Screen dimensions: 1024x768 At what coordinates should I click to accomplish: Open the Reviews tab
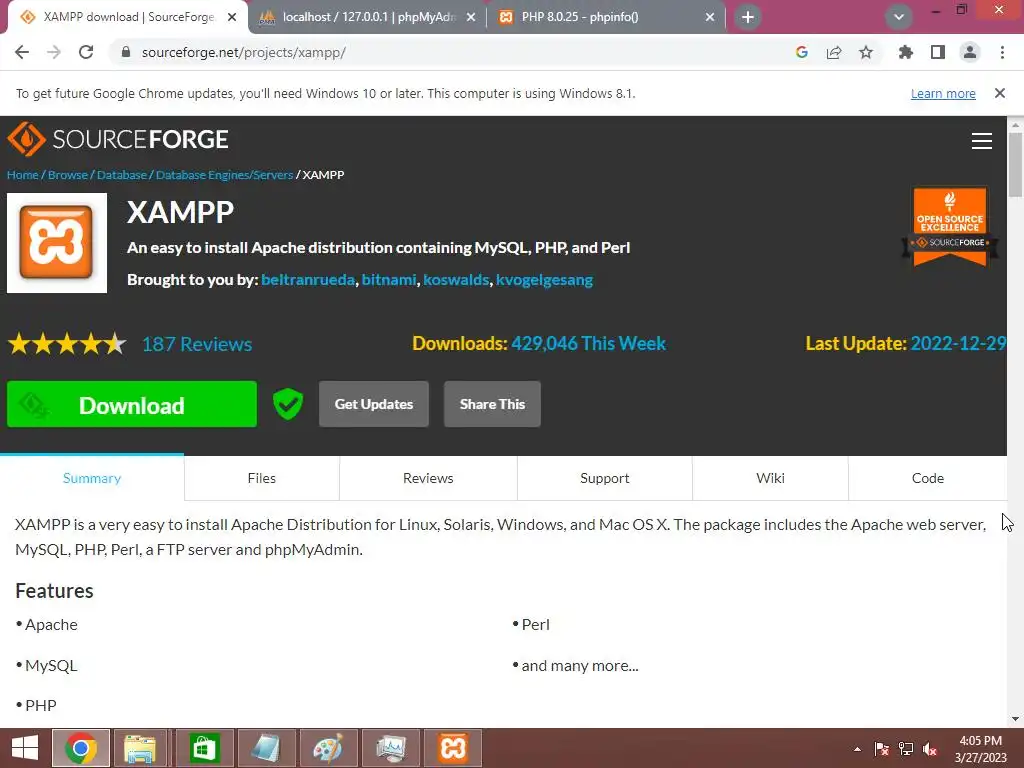click(428, 478)
